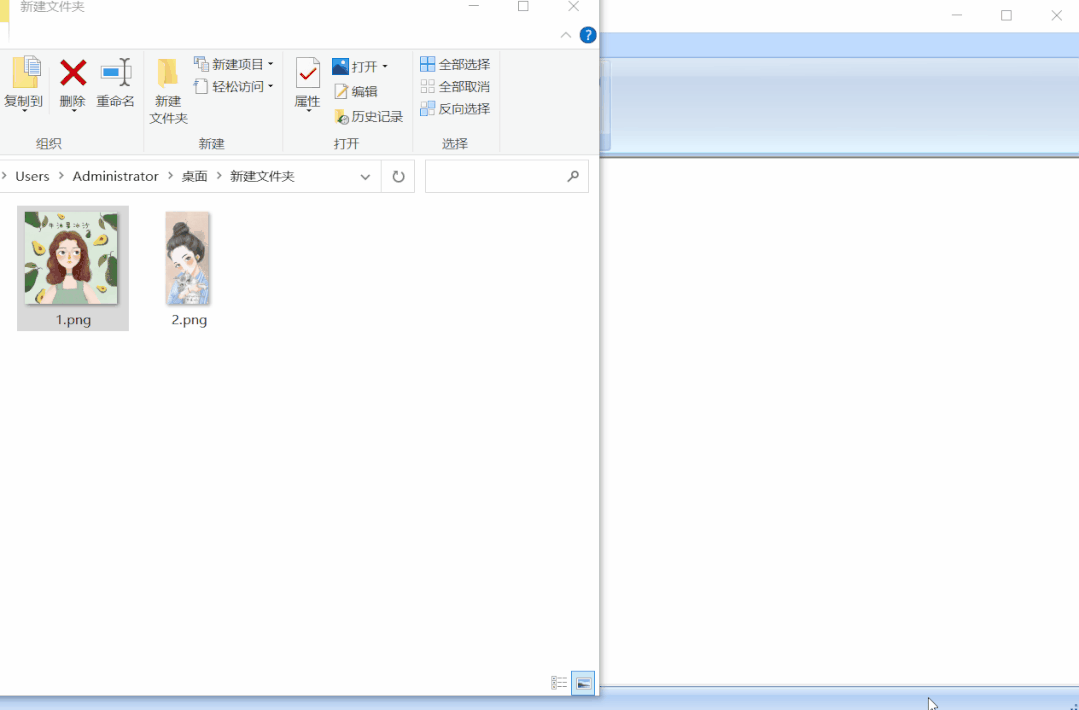Expand the New item dropdown

[x=270, y=64]
